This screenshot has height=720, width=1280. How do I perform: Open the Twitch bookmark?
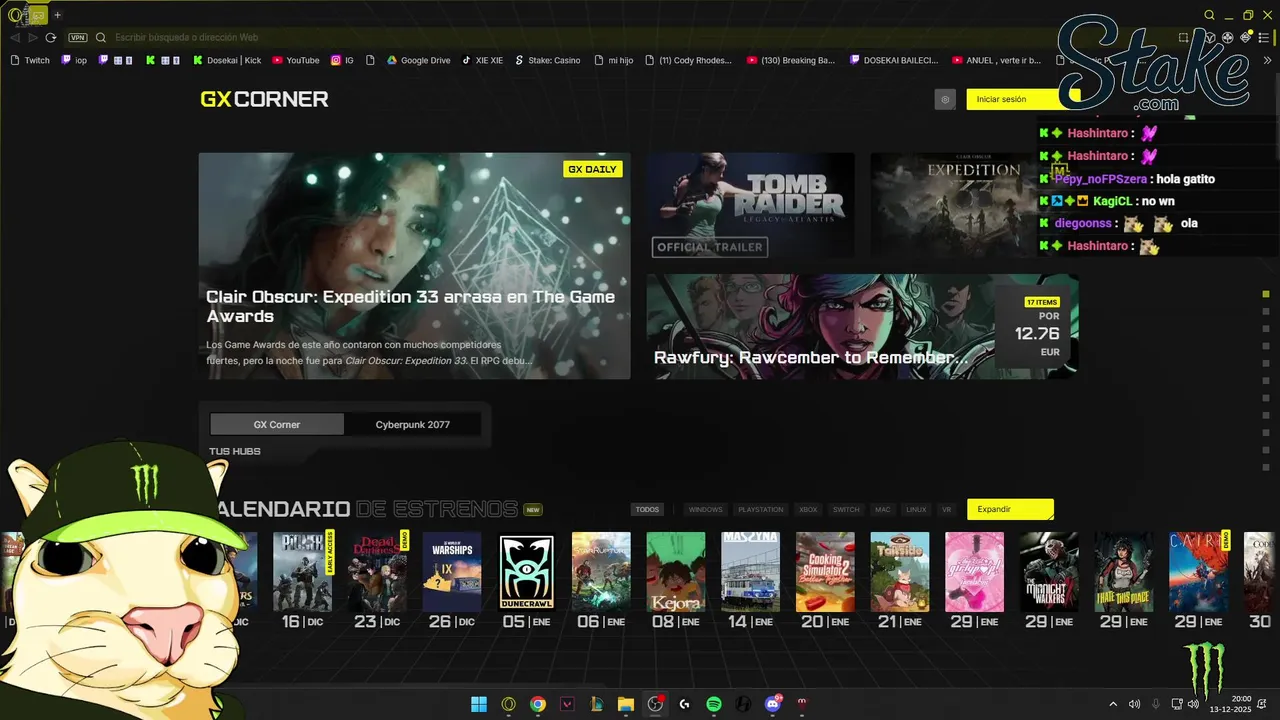click(30, 60)
